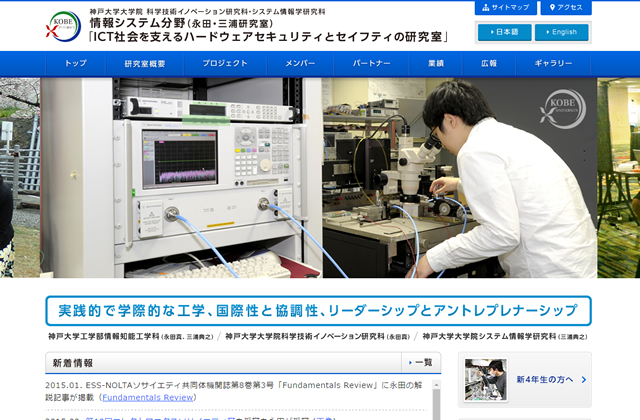Click the 一覧 button in 新着情報 header
Screen dimensions: 640x420
pos(421,362)
